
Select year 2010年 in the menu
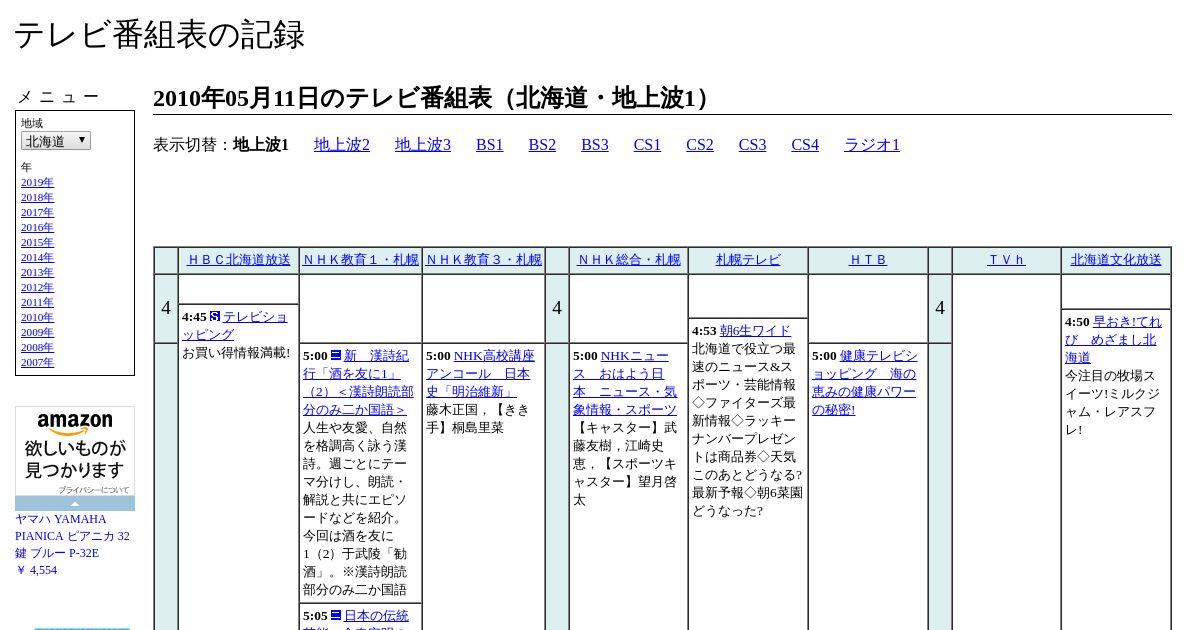pyautogui.click(x=37, y=317)
